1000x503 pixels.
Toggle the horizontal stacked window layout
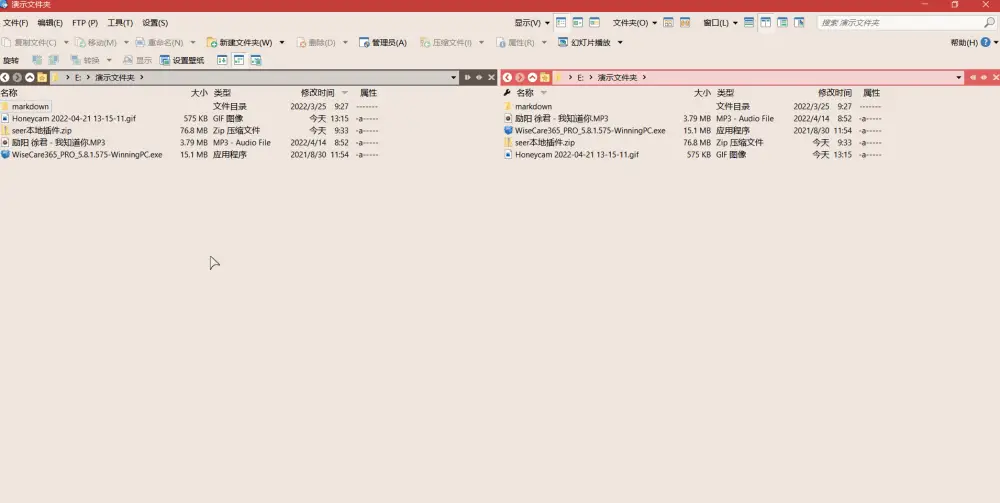click(749, 22)
